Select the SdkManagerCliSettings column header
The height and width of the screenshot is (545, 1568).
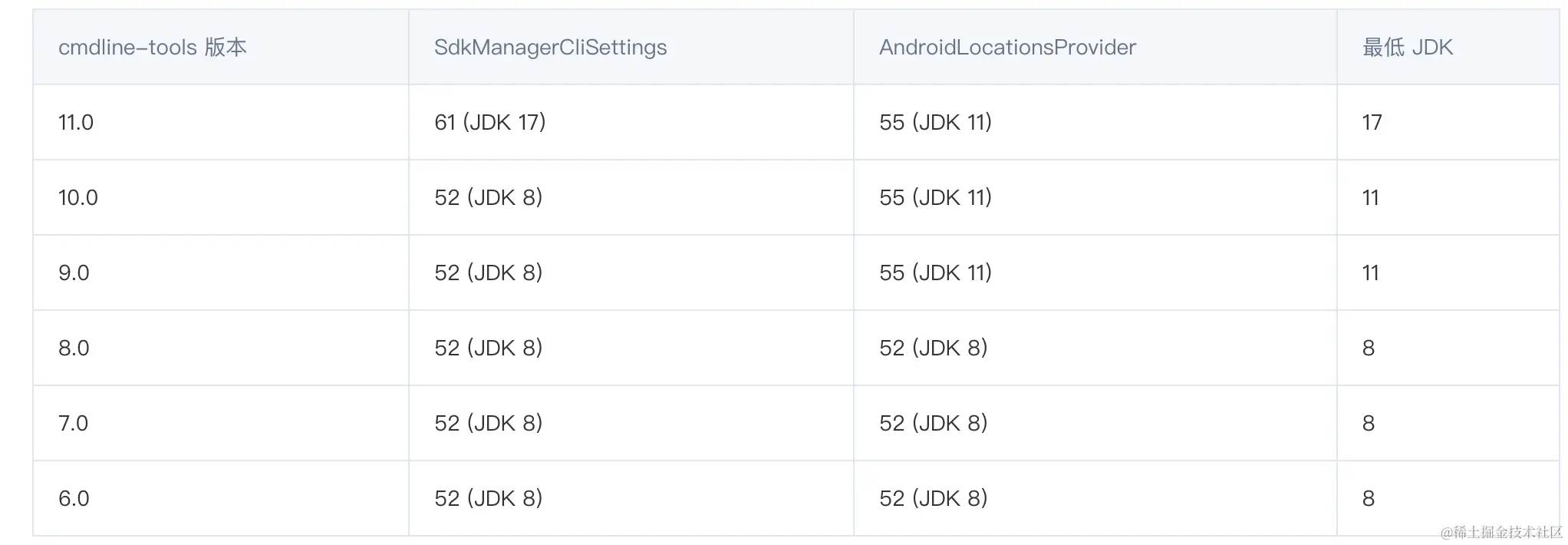pos(550,48)
